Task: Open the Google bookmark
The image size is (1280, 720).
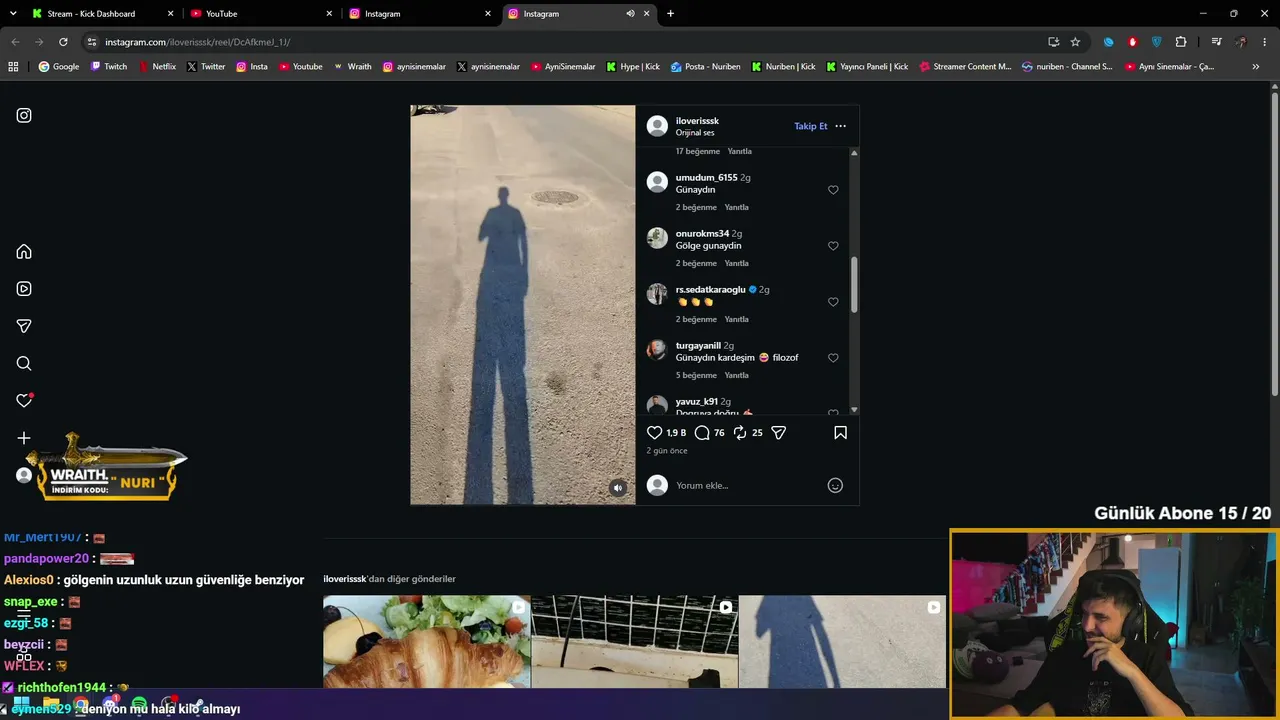Action: (x=59, y=67)
